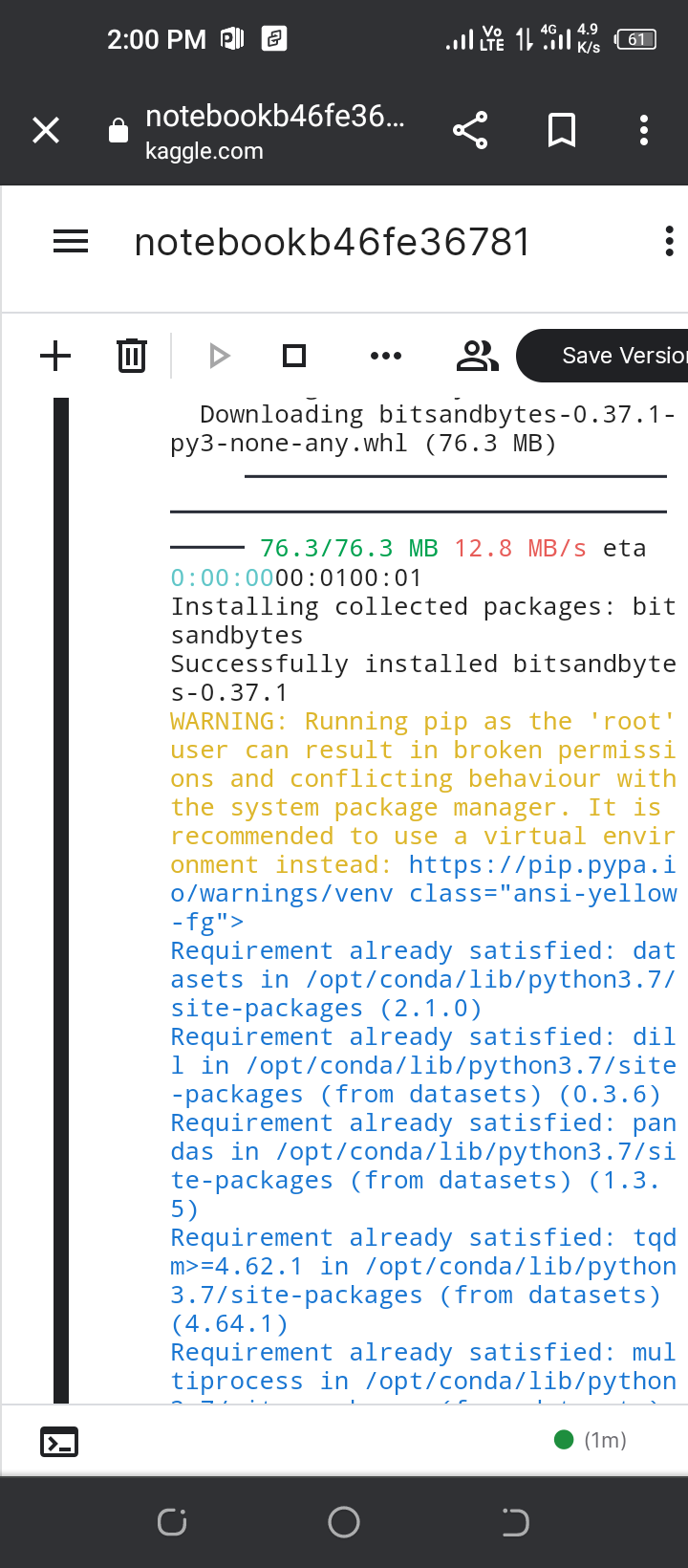This screenshot has height=1568, width=688.
Task: Open the notebook options three-dot menu
Action: pos(668,242)
